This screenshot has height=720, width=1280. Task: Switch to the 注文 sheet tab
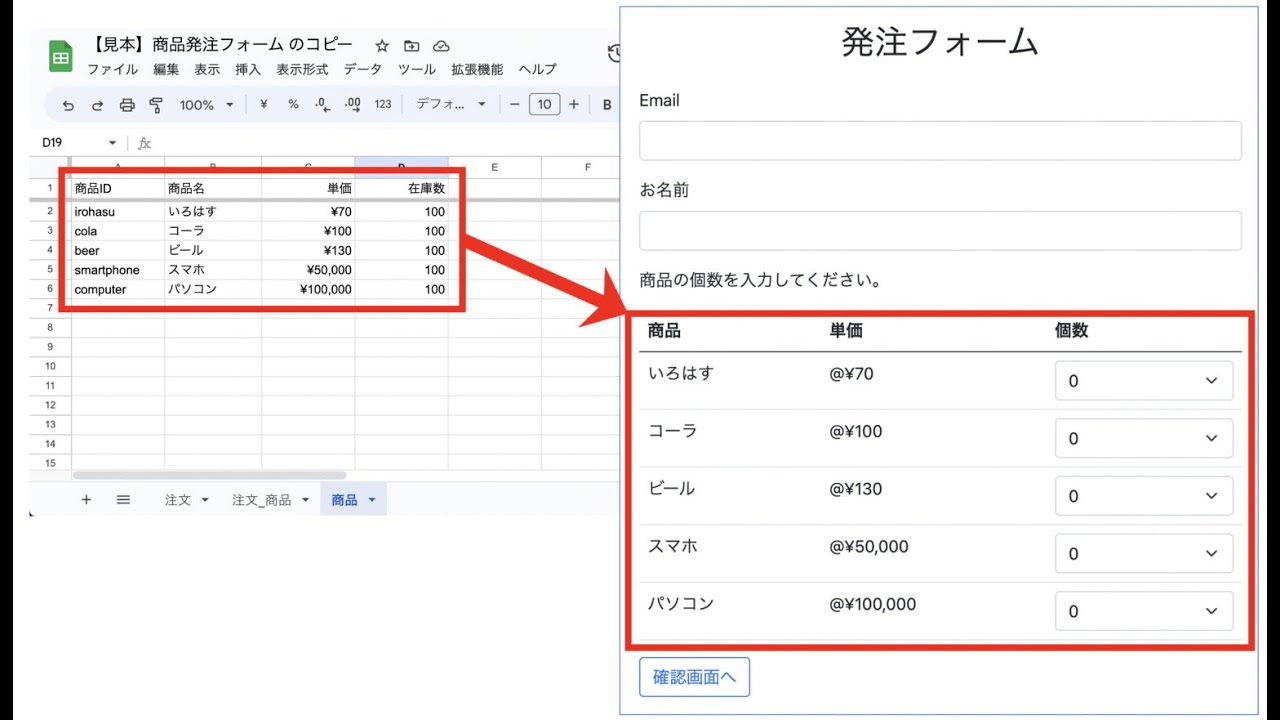[178, 500]
